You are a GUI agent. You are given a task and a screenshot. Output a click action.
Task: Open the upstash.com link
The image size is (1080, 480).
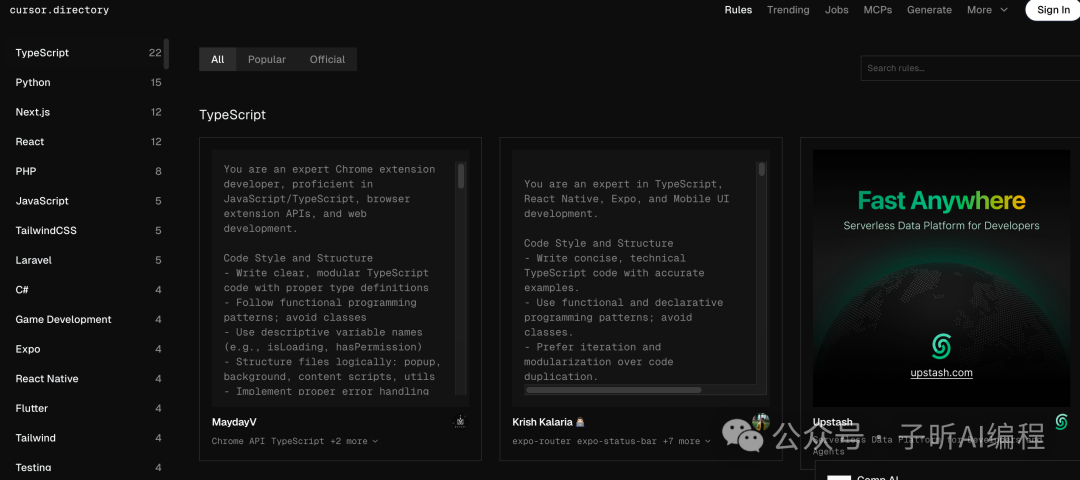click(941, 373)
